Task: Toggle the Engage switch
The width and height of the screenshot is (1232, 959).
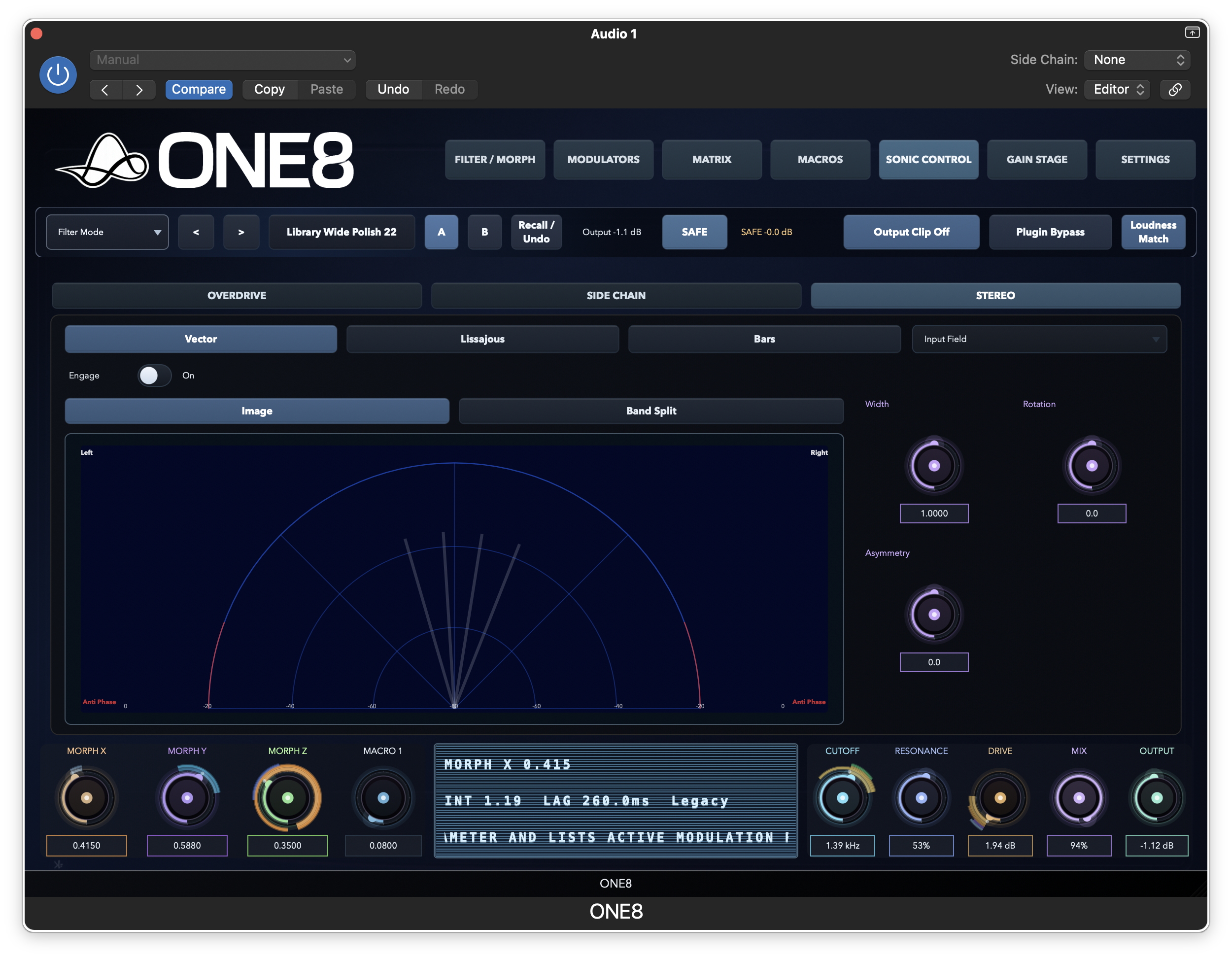Action: point(155,375)
